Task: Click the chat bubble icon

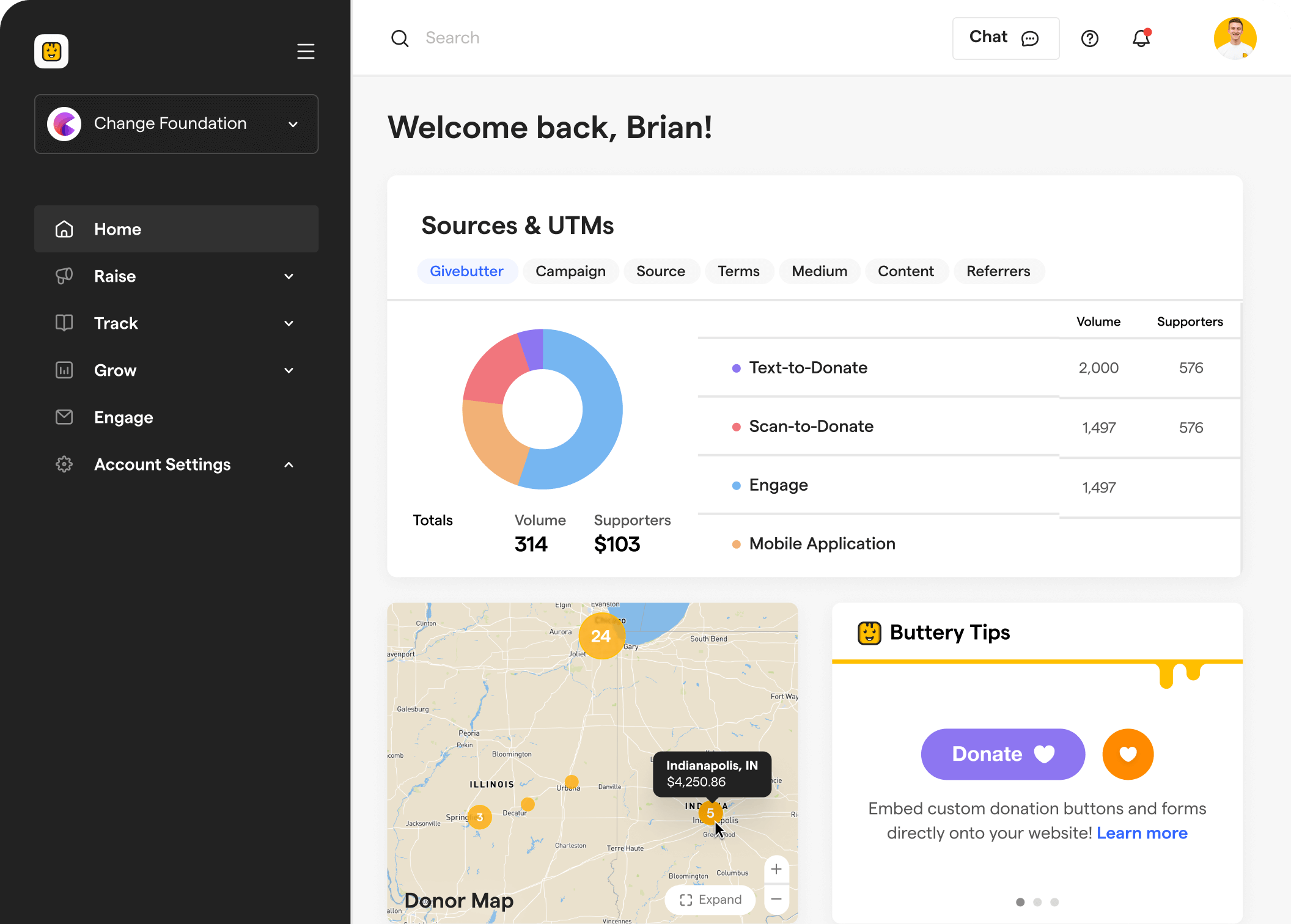Action: (1030, 38)
